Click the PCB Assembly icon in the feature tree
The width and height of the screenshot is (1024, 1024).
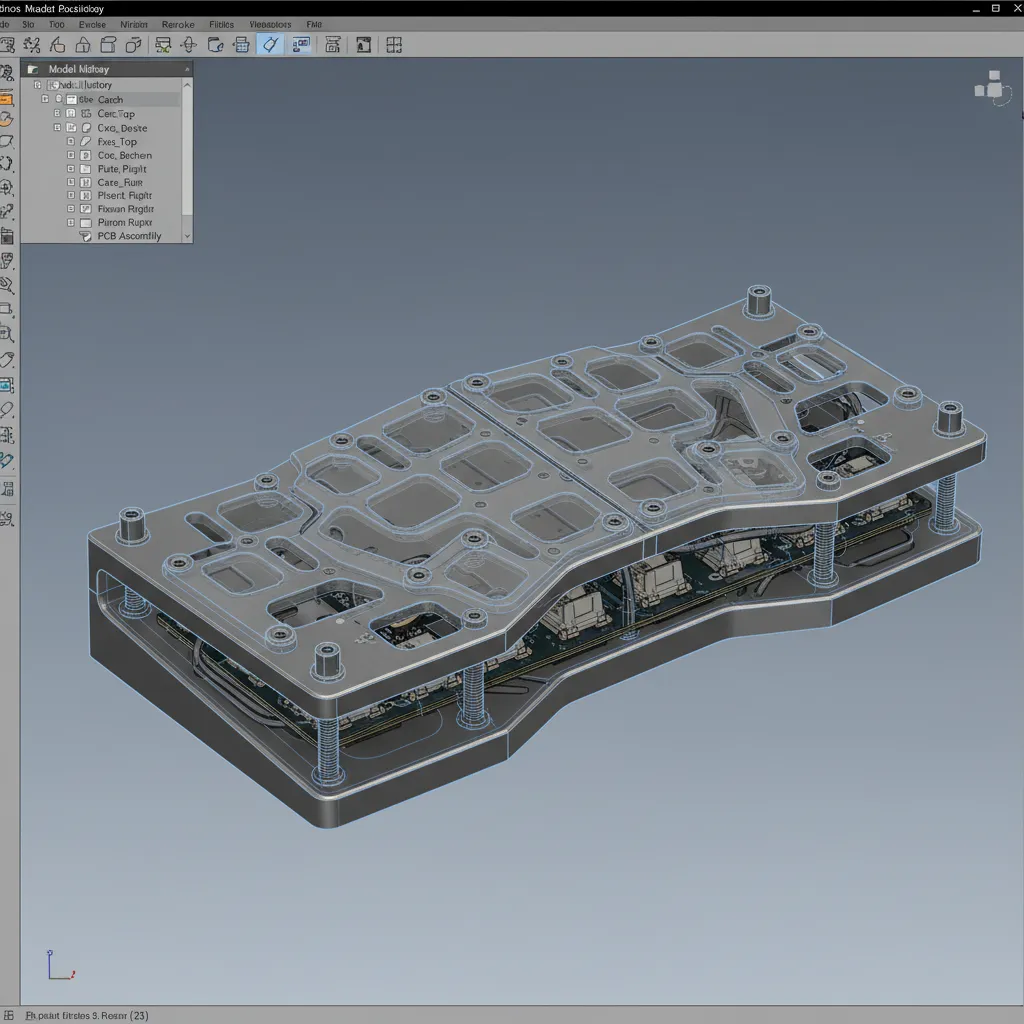(87, 236)
